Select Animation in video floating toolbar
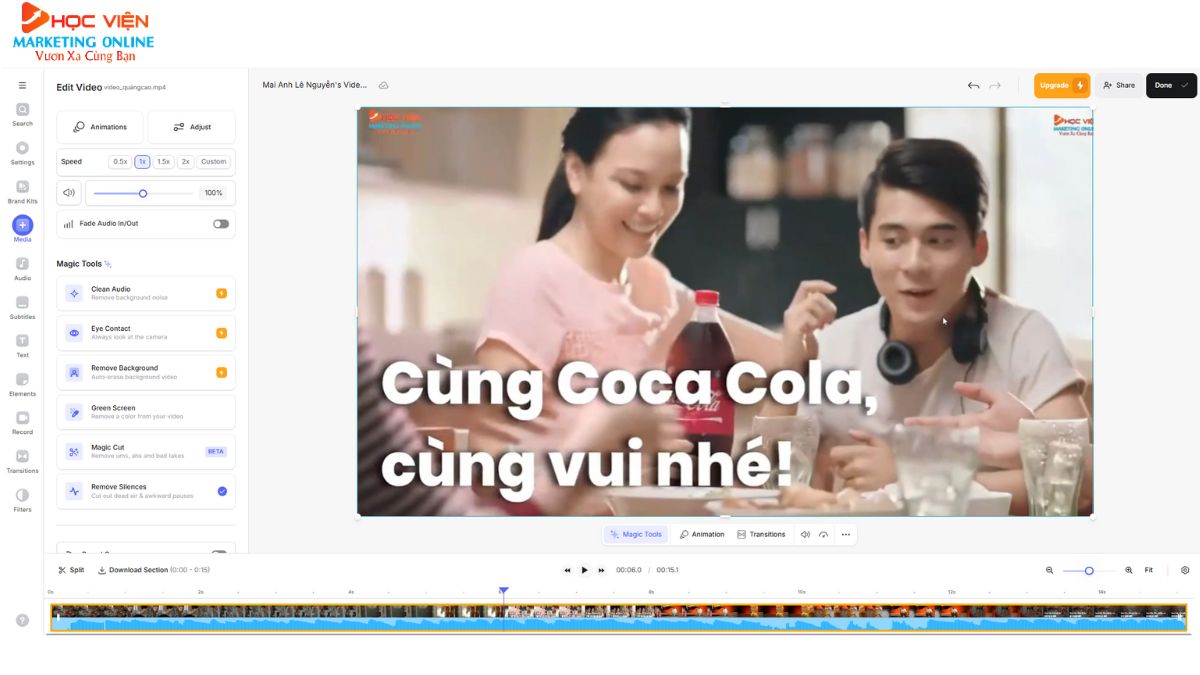Viewport: 1200px width, 675px height. (702, 534)
